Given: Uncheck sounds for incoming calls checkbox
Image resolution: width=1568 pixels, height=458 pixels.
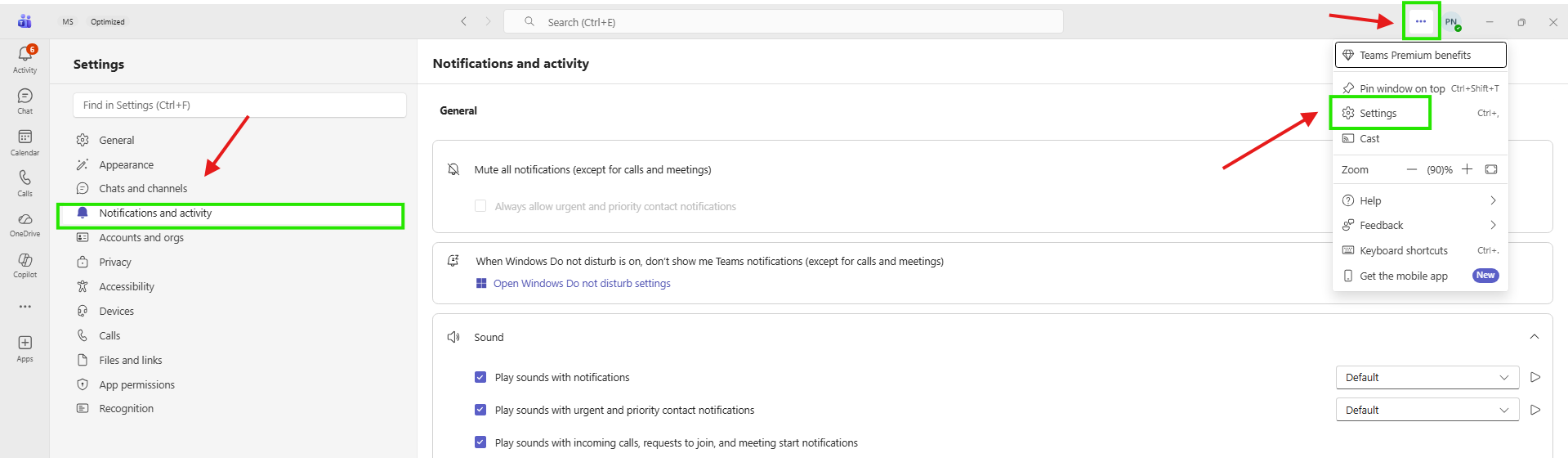Looking at the screenshot, I should (480, 442).
